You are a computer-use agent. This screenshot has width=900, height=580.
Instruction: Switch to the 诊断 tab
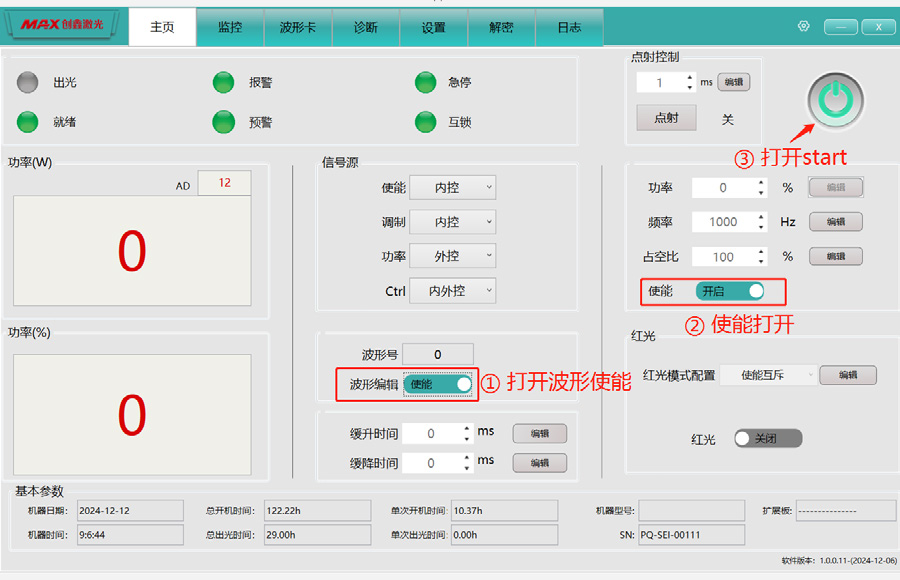366,27
